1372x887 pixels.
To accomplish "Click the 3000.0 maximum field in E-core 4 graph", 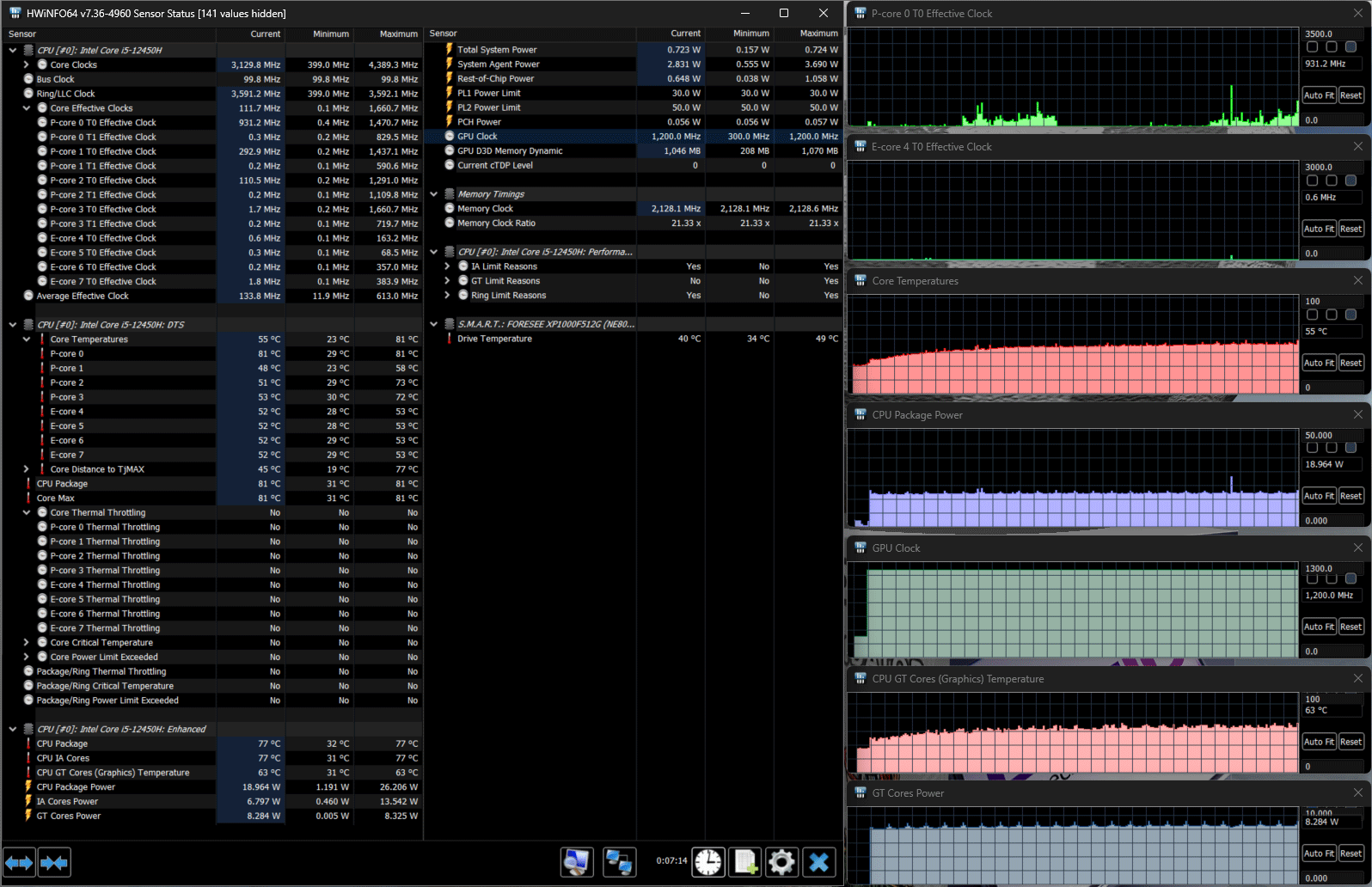I will pyautogui.click(x=1332, y=168).
